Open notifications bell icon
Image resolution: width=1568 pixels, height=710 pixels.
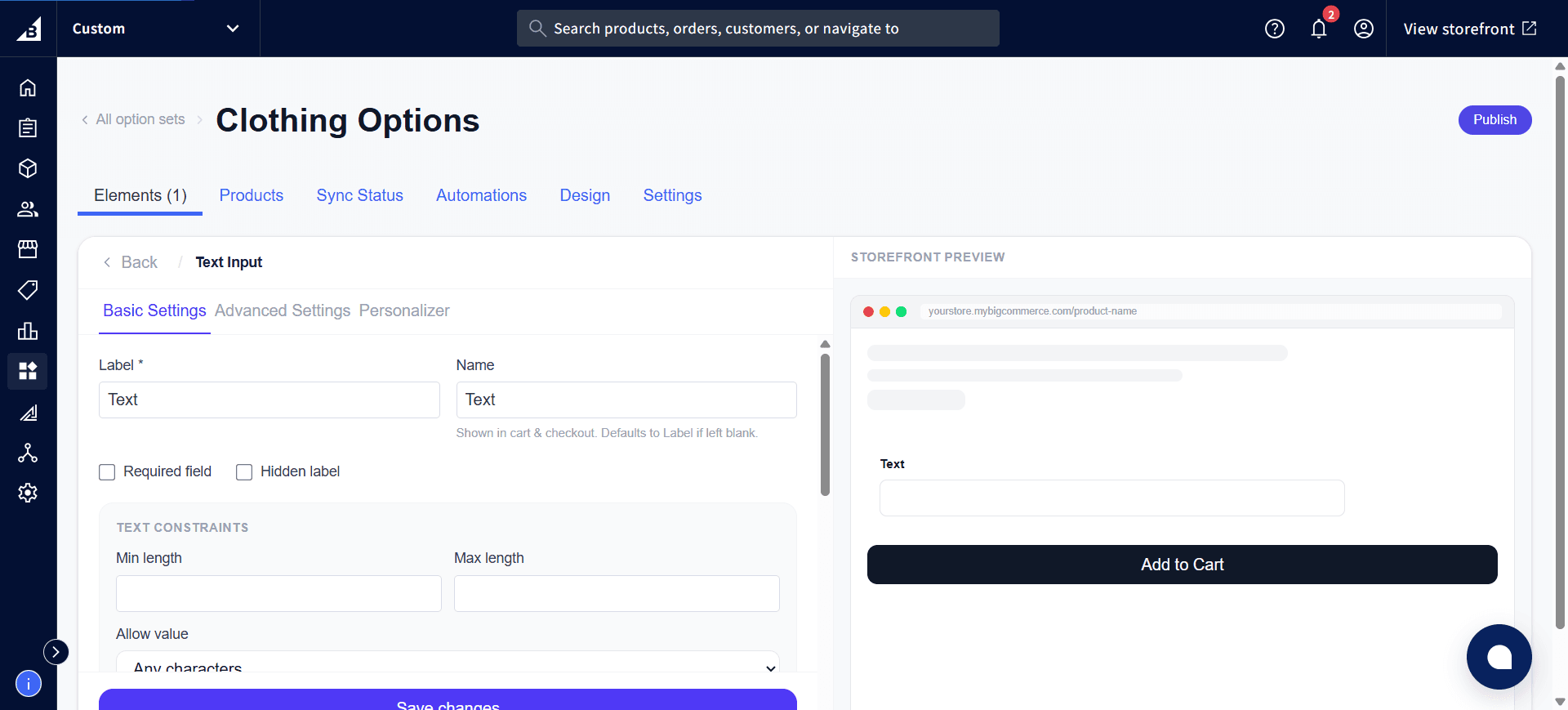click(1319, 29)
